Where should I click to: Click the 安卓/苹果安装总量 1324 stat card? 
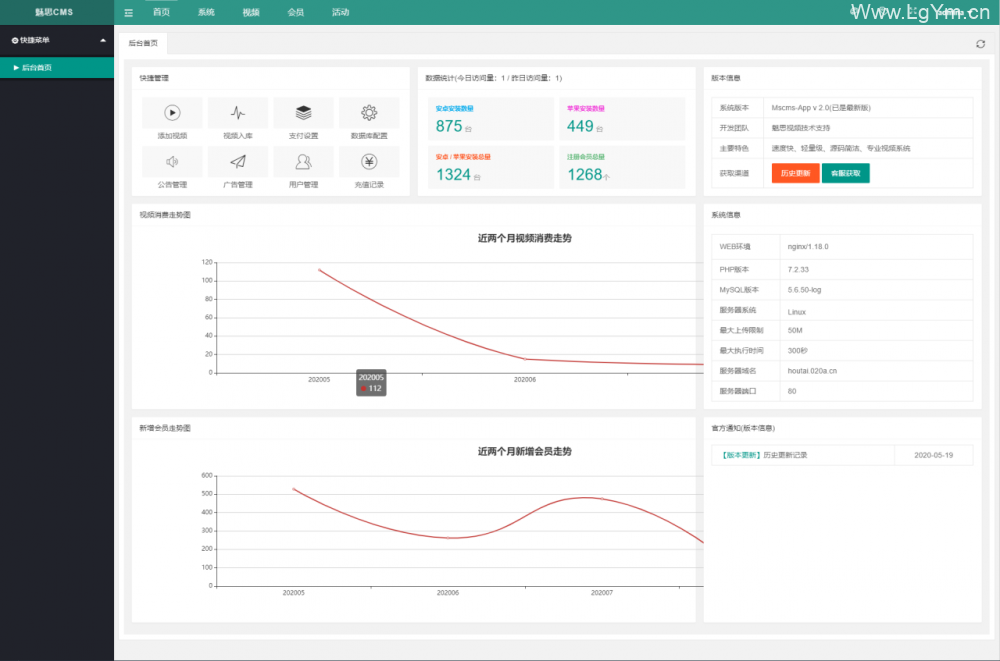pyautogui.click(x=490, y=167)
